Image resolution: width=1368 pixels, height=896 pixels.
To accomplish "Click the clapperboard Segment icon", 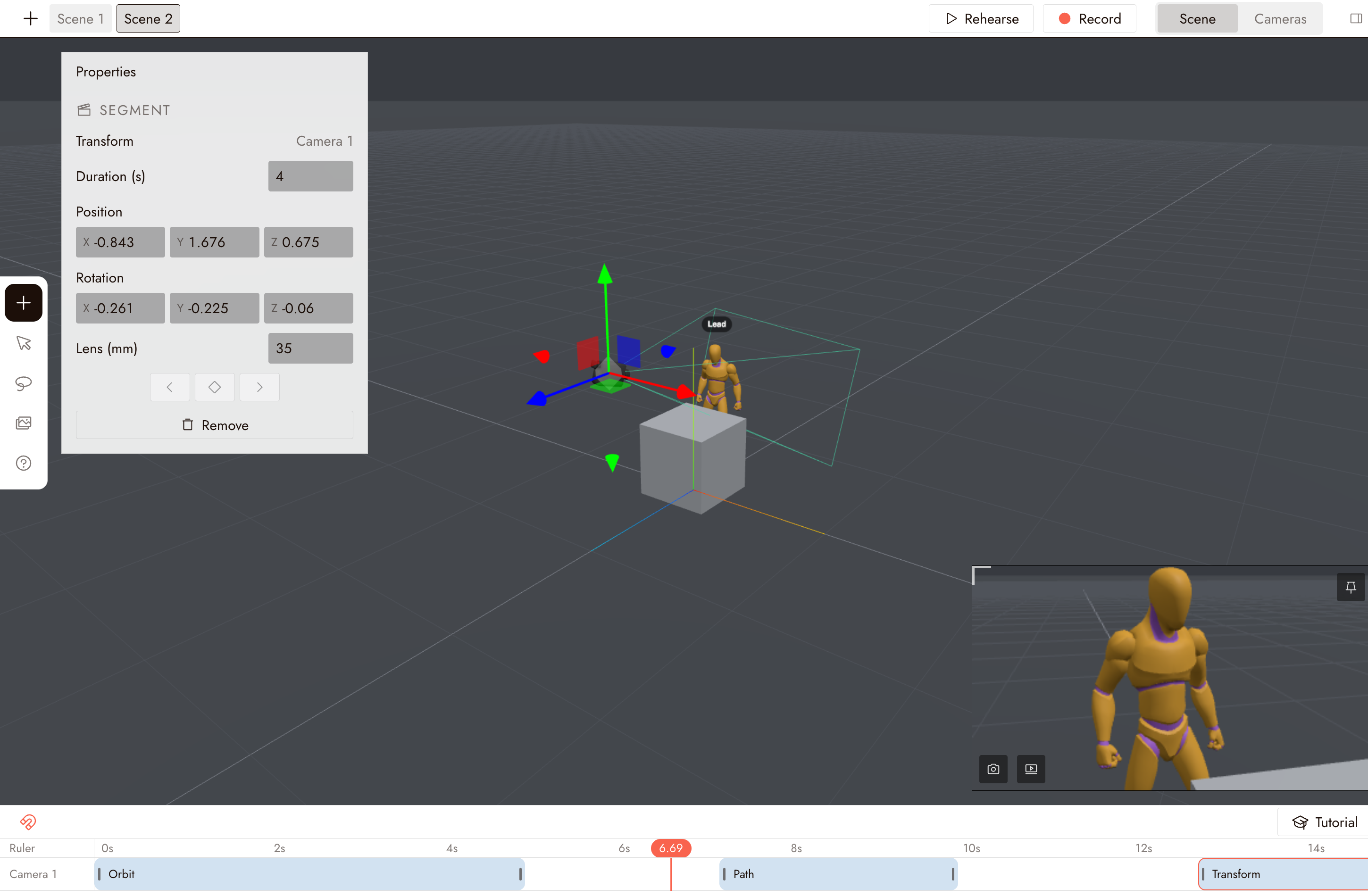I will coord(84,110).
